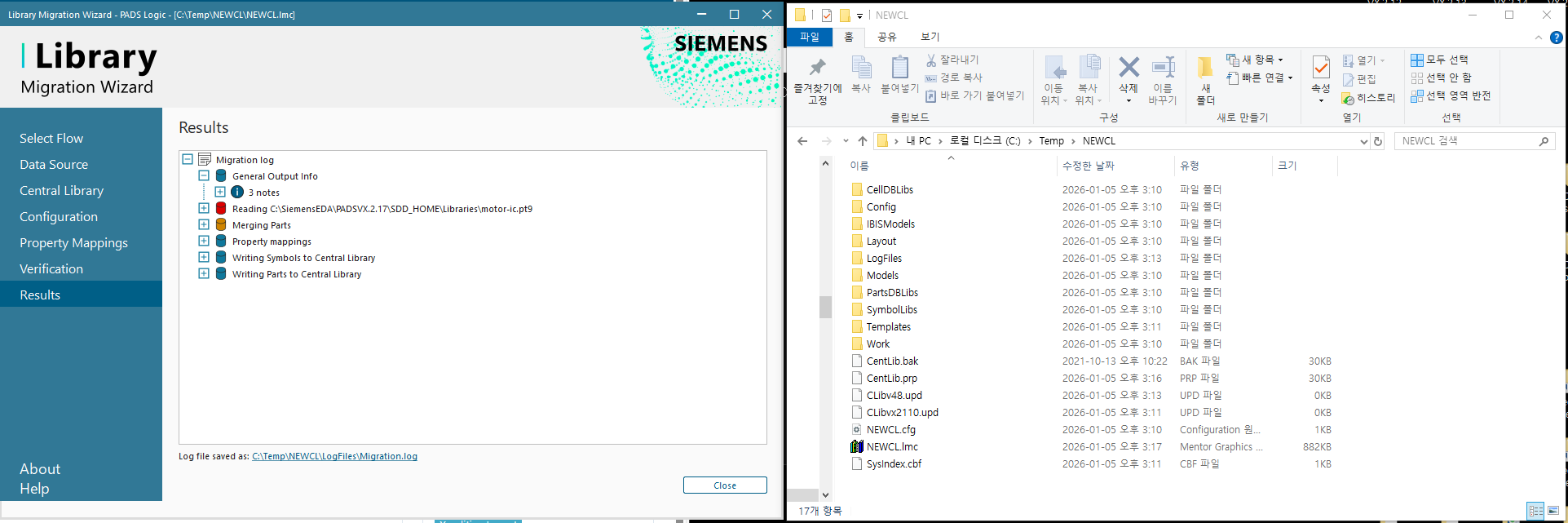The height and width of the screenshot is (523, 1568).
Task: Click the Pin to Quick Access icon
Action: pyautogui.click(x=817, y=69)
